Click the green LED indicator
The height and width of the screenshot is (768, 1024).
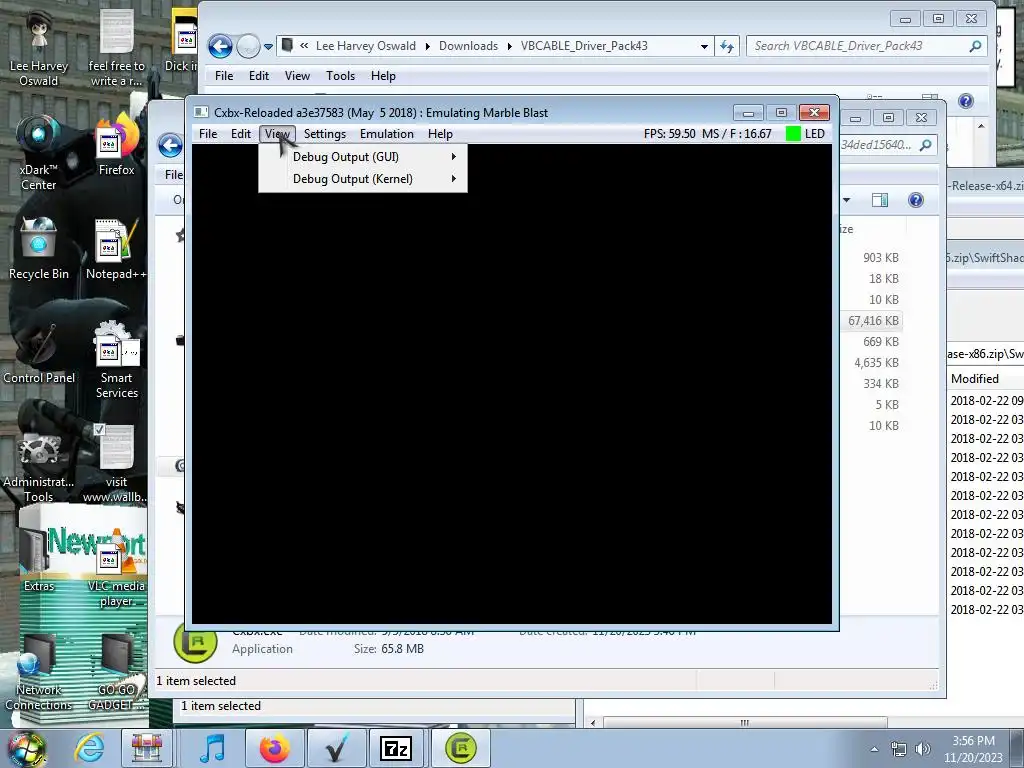pyautogui.click(x=793, y=134)
